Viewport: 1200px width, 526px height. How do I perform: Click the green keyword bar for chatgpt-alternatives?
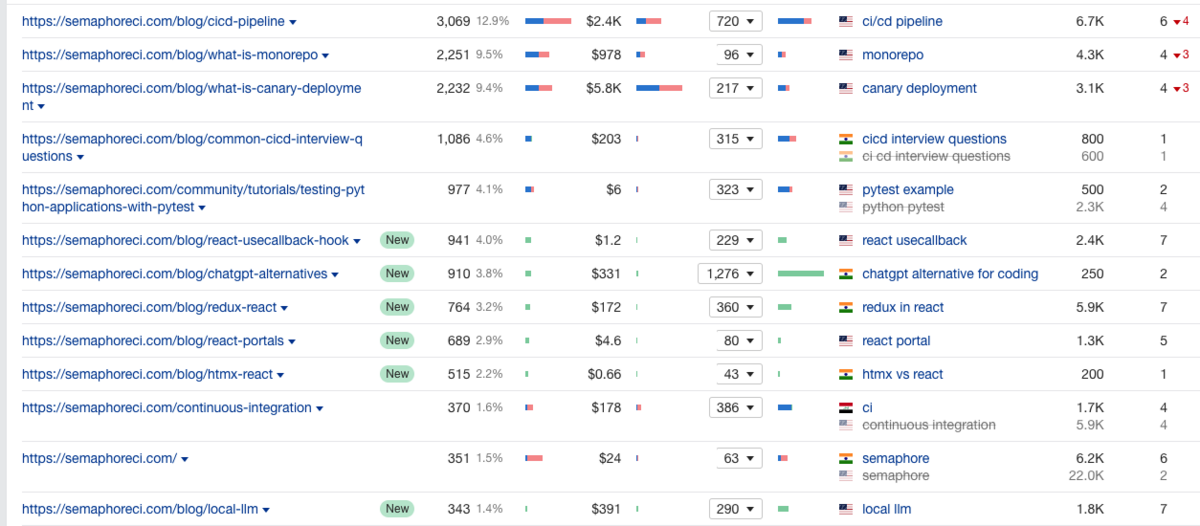coord(801,274)
